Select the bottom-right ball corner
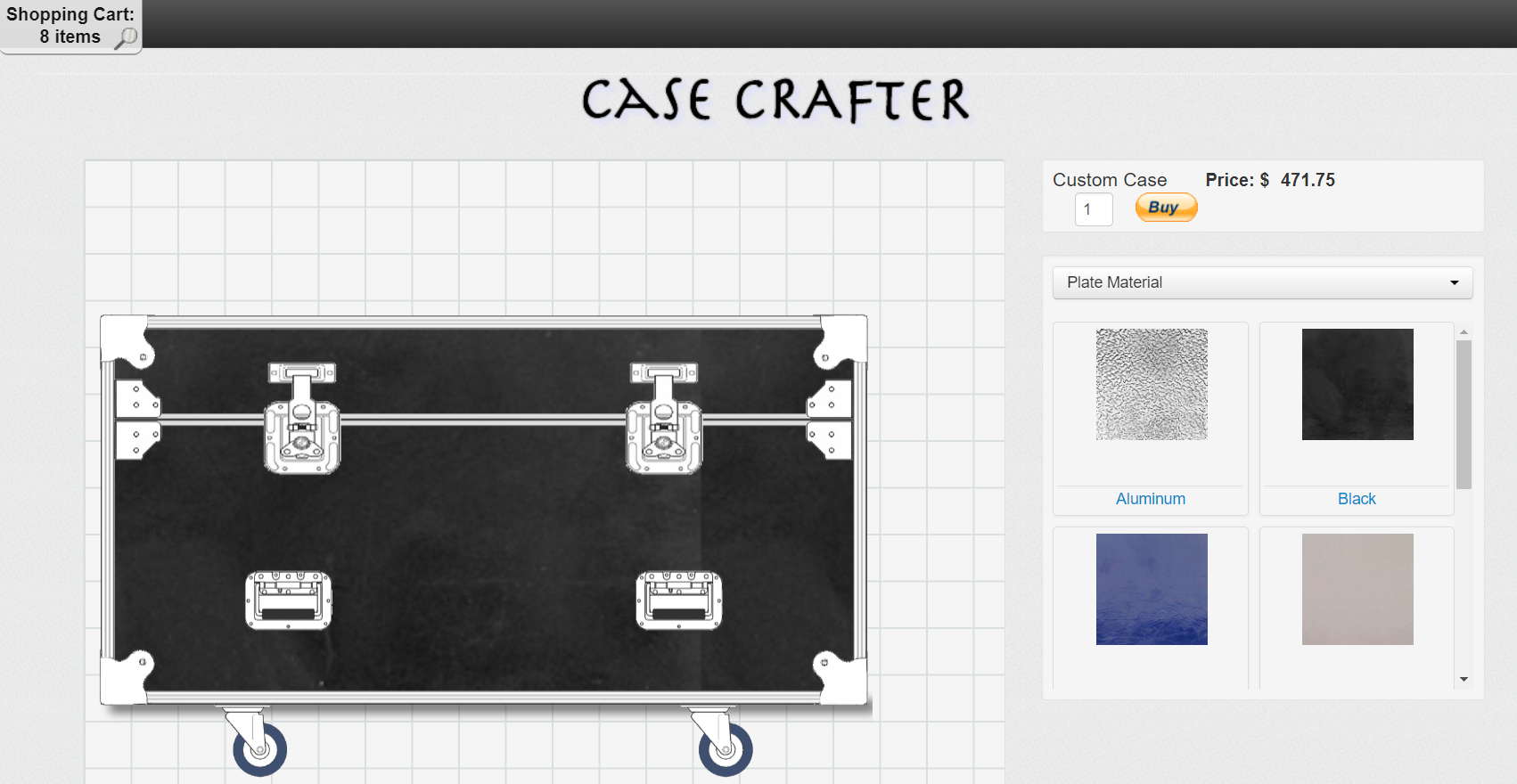This screenshot has height=784, width=1517. pos(841,679)
